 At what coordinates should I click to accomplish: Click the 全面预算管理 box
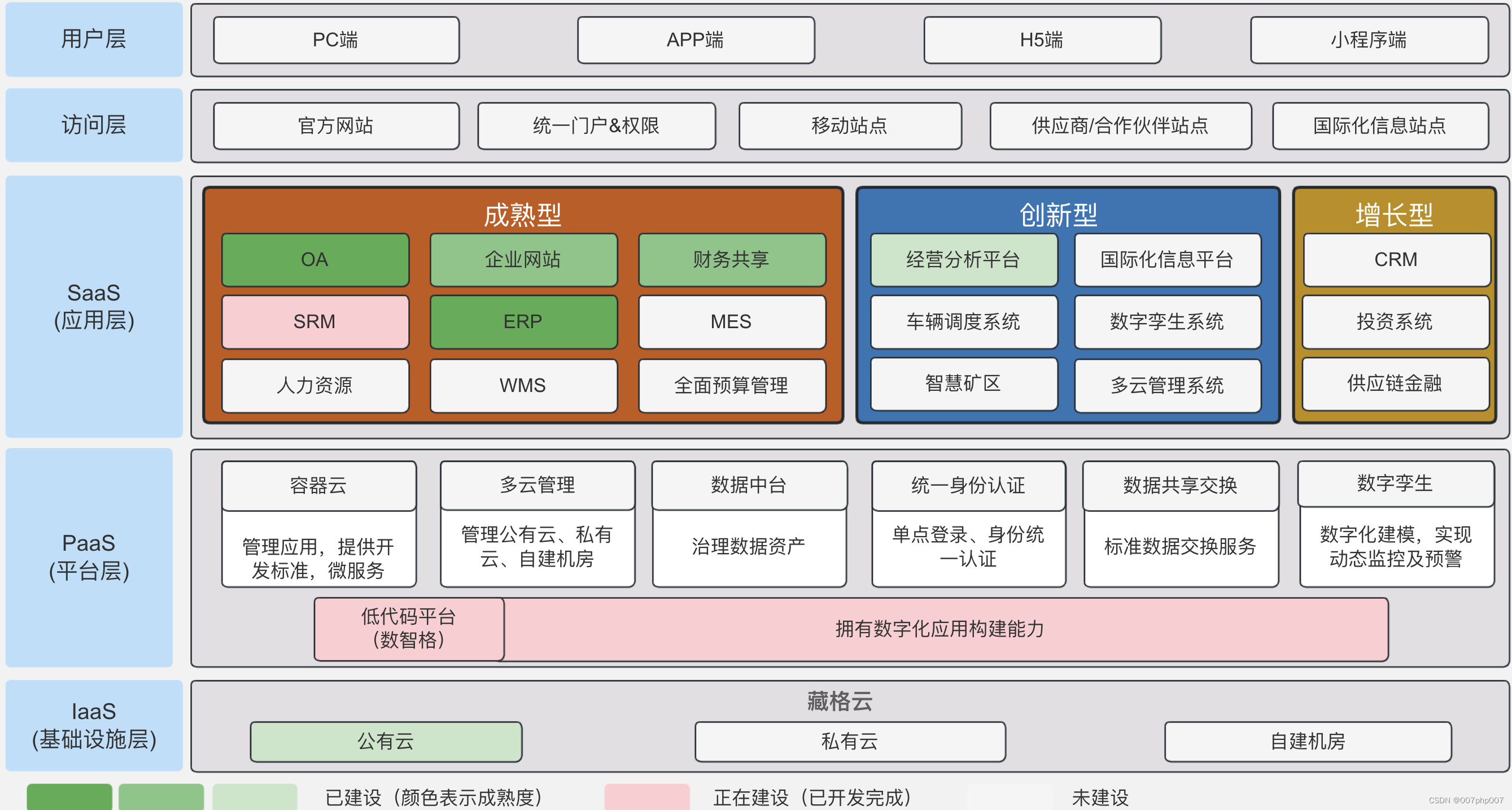point(732,386)
